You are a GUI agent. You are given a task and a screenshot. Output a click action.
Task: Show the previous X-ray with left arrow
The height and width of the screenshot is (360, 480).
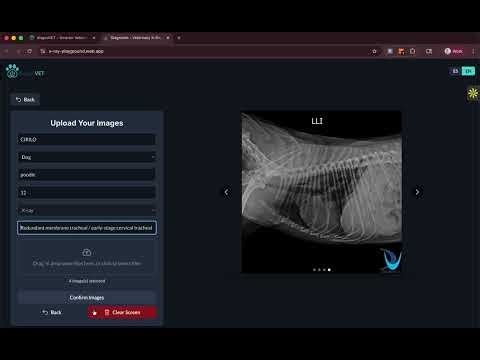pos(226,192)
